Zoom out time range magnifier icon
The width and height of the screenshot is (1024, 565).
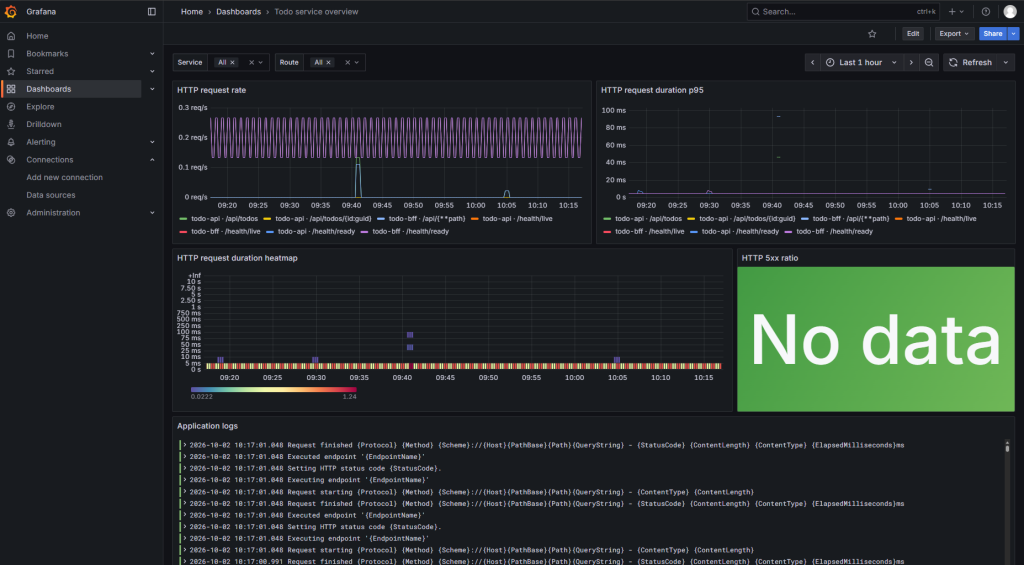[929, 63]
